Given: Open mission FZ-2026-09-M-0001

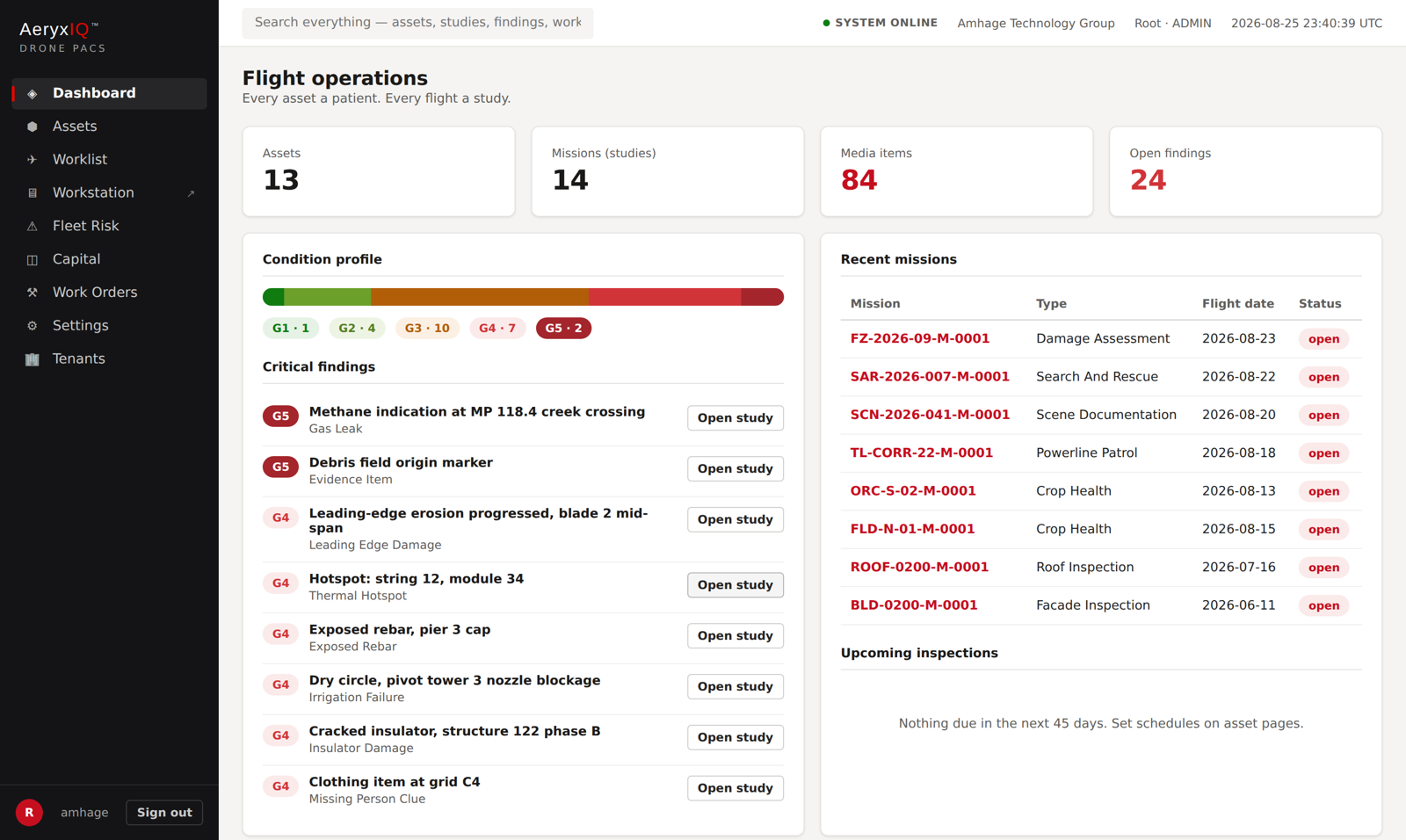Looking at the screenshot, I should tap(919, 339).
